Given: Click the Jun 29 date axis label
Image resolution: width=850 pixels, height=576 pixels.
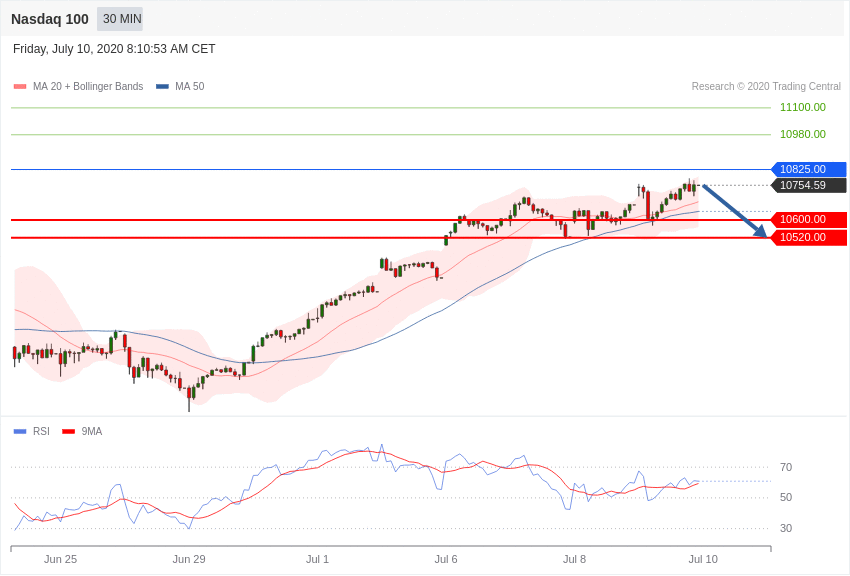Looking at the screenshot, I should 189,559.
